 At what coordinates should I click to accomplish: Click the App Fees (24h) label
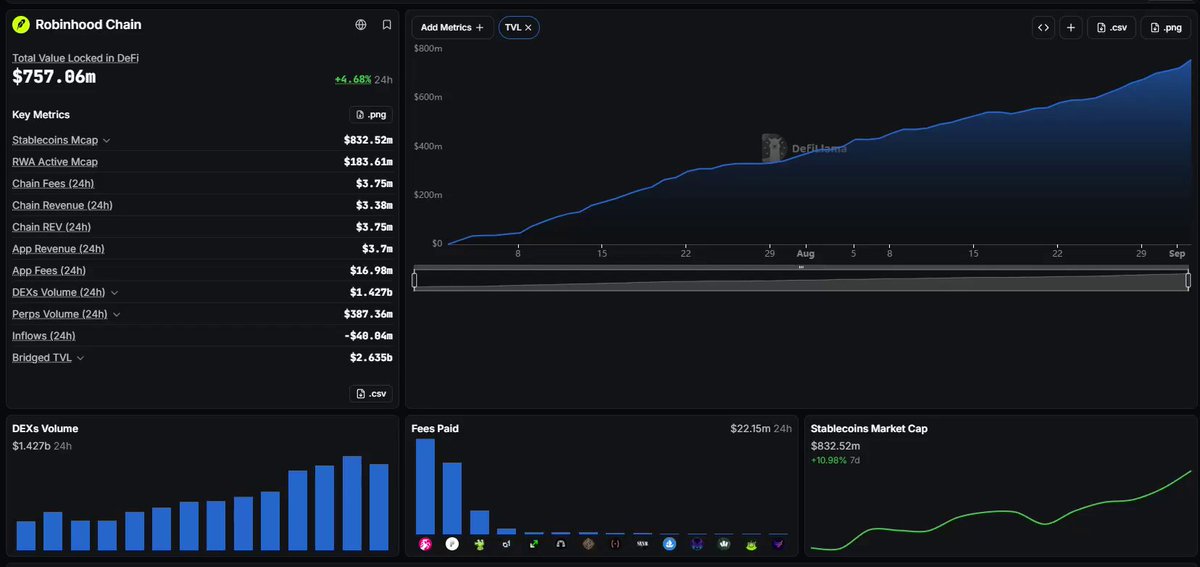click(x=49, y=271)
